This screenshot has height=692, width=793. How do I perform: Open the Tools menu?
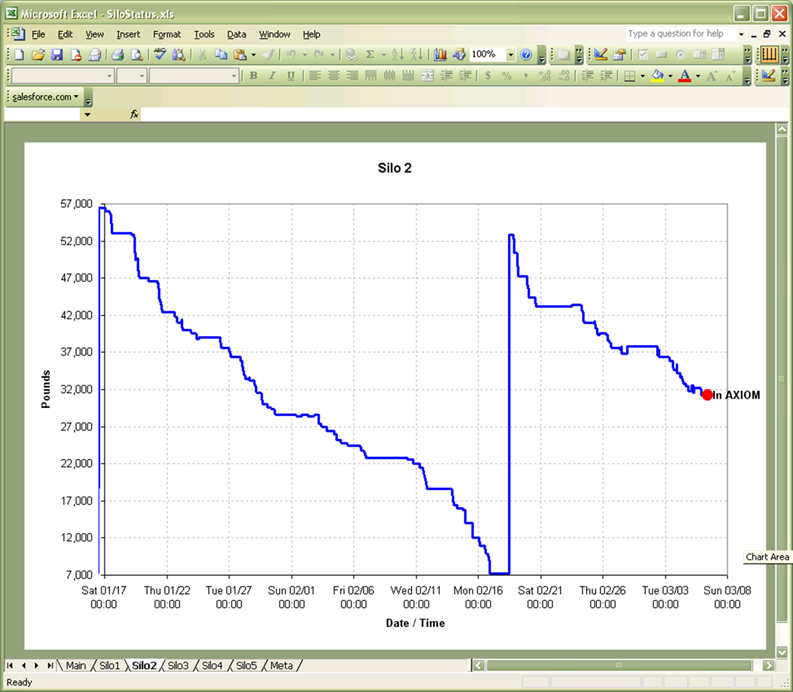(204, 34)
